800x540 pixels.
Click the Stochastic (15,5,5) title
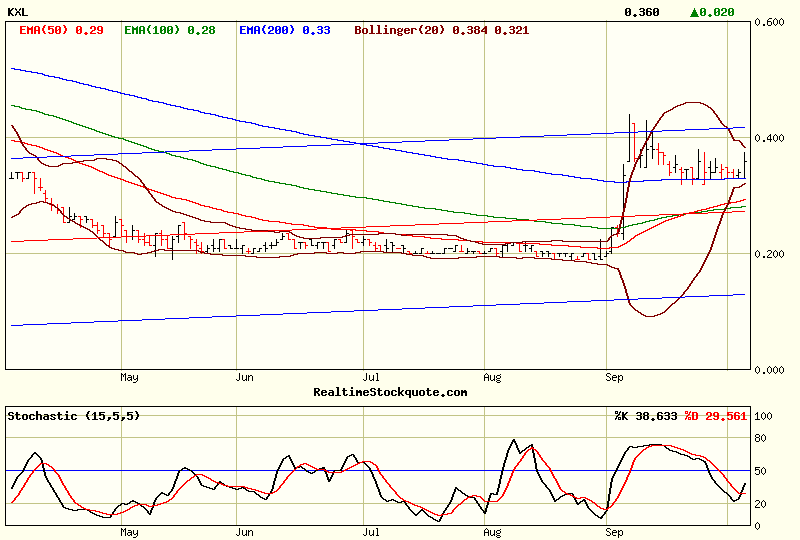(73, 416)
